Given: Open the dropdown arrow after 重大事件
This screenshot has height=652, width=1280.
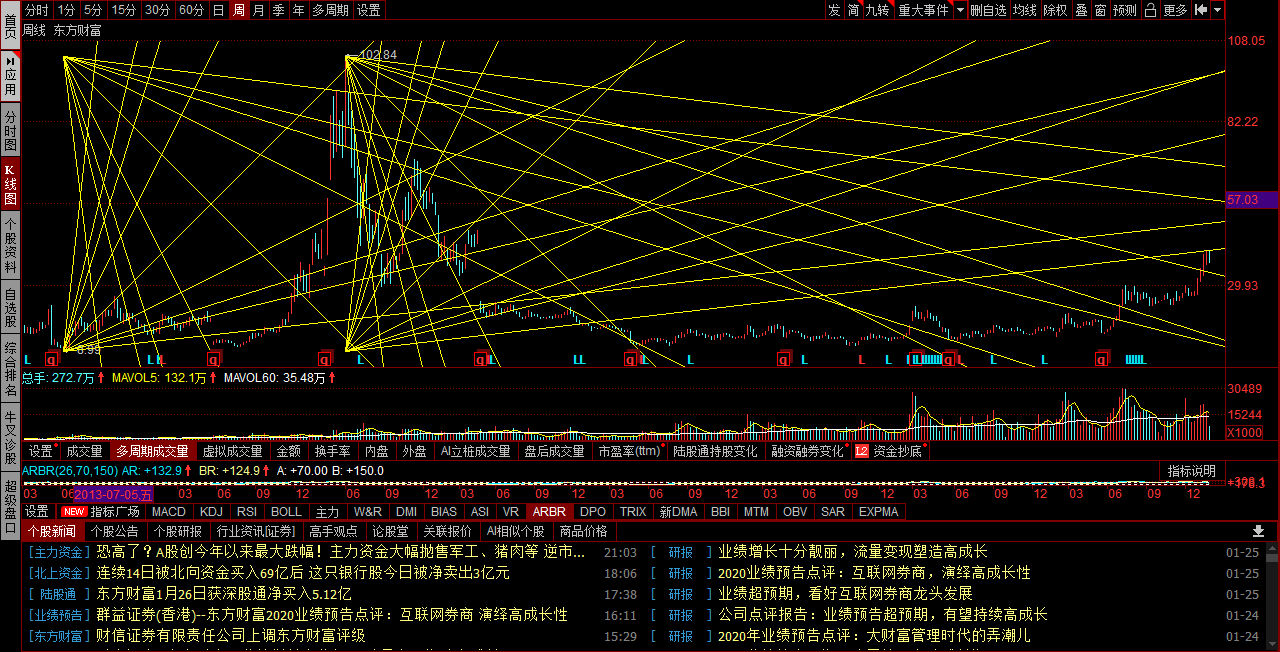Looking at the screenshot, I should tap(960, 10).
